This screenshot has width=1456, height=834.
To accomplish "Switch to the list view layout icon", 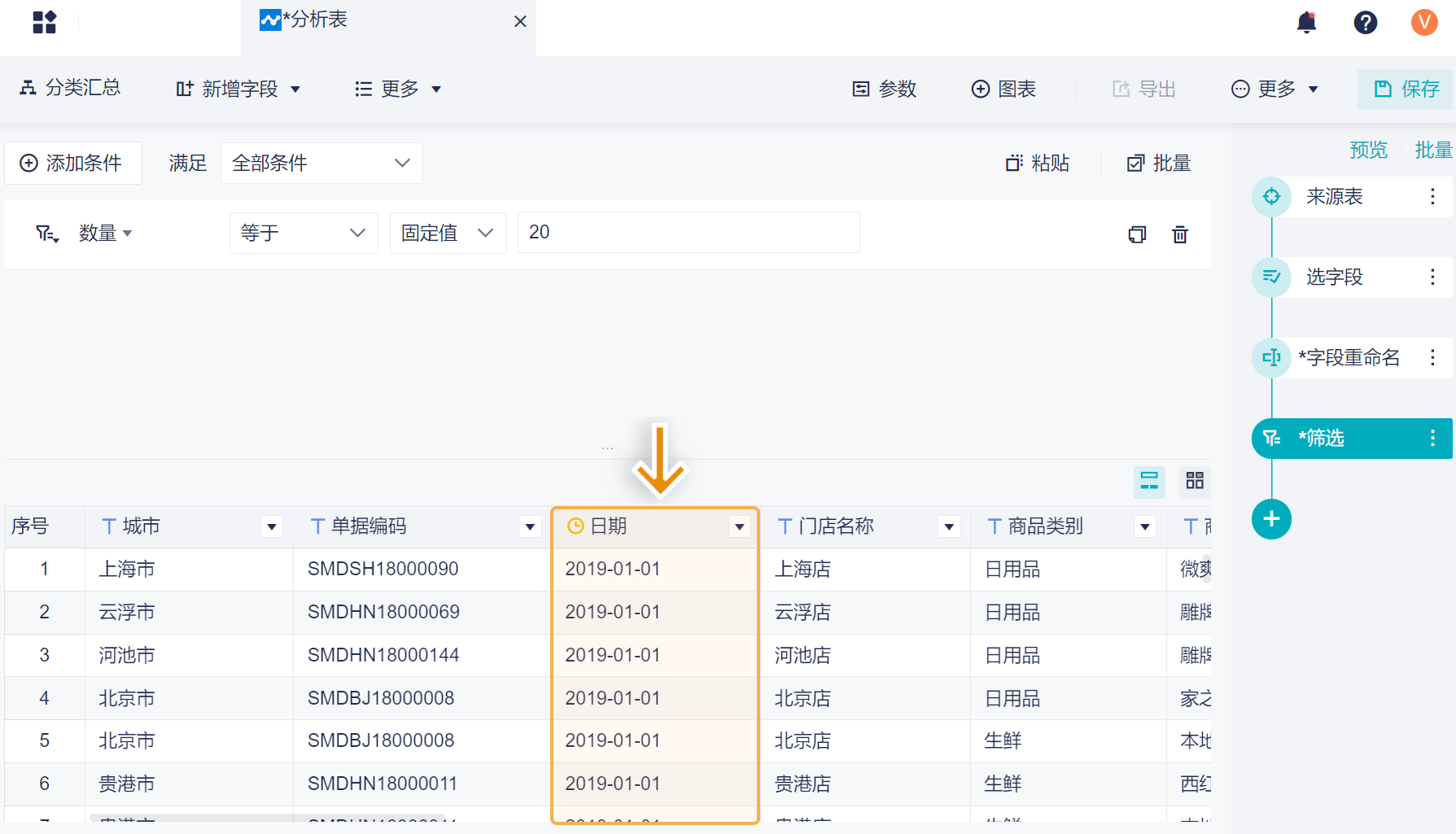I will tap(1149, 482).
